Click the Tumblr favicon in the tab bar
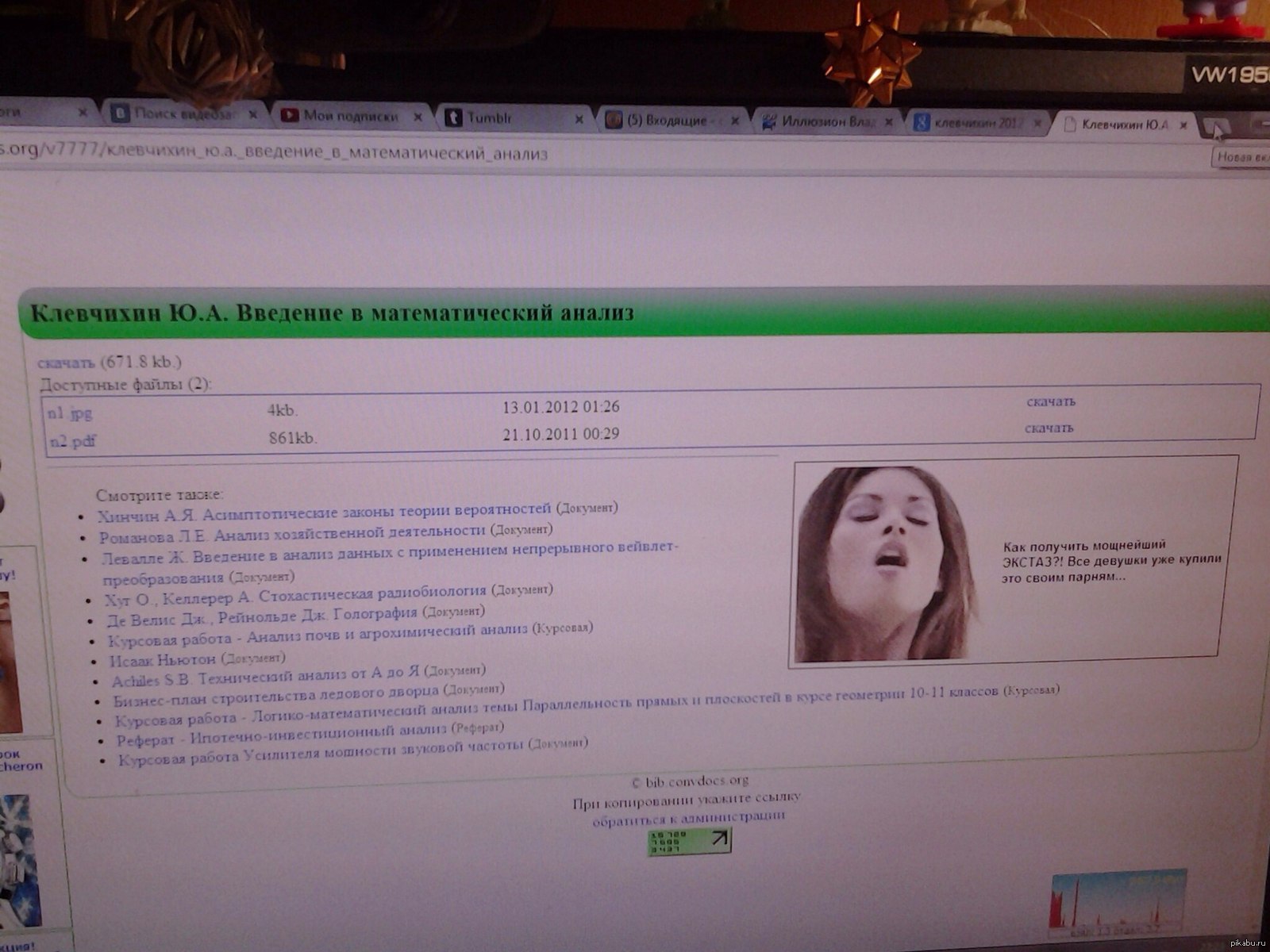 point(452,118)
